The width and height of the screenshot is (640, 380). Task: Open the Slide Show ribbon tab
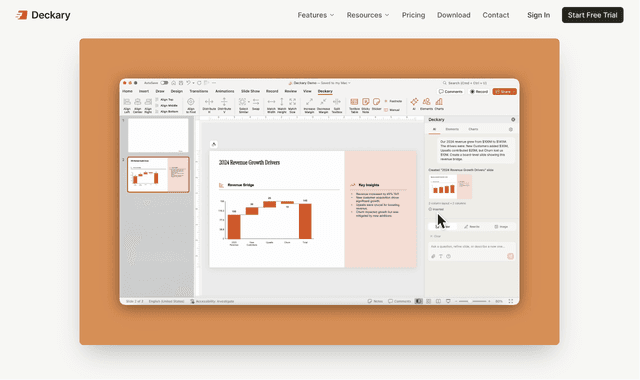pyautogui.click(x=250, y=91)
